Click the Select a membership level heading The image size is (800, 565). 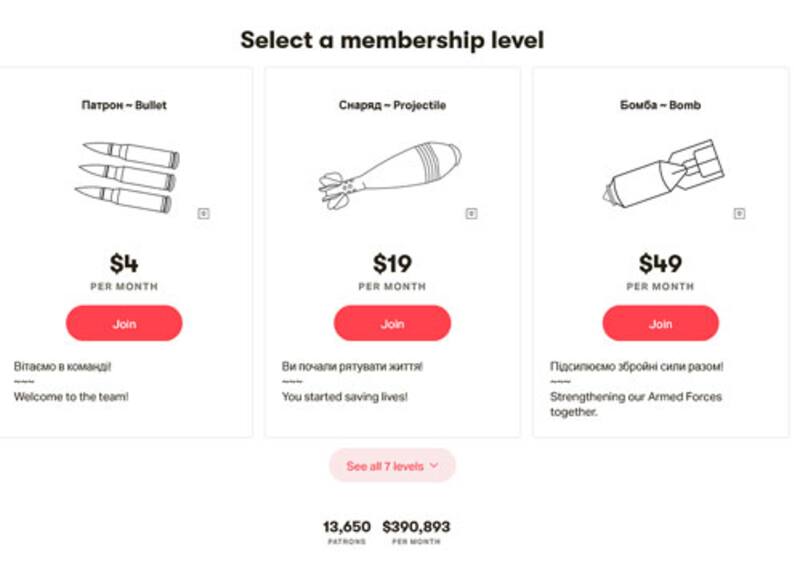pos(392,41)
